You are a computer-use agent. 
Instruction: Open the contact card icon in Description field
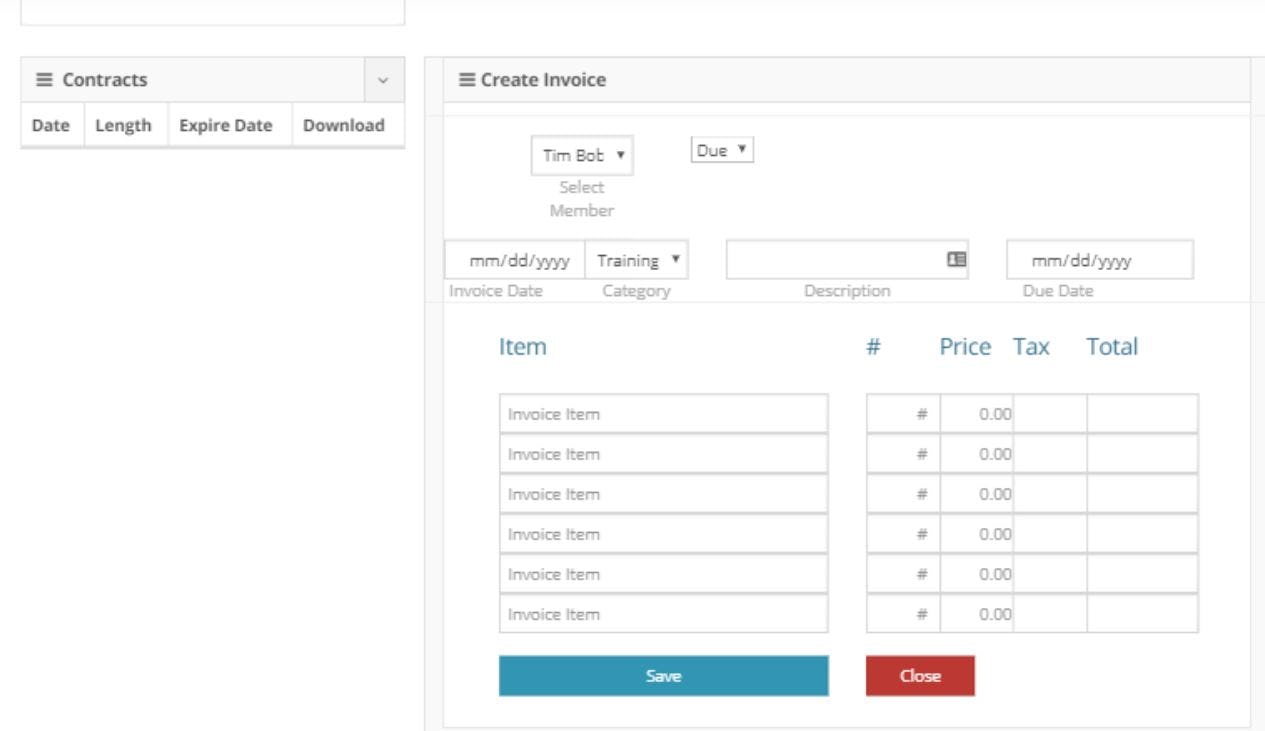[x=958, y=259]
